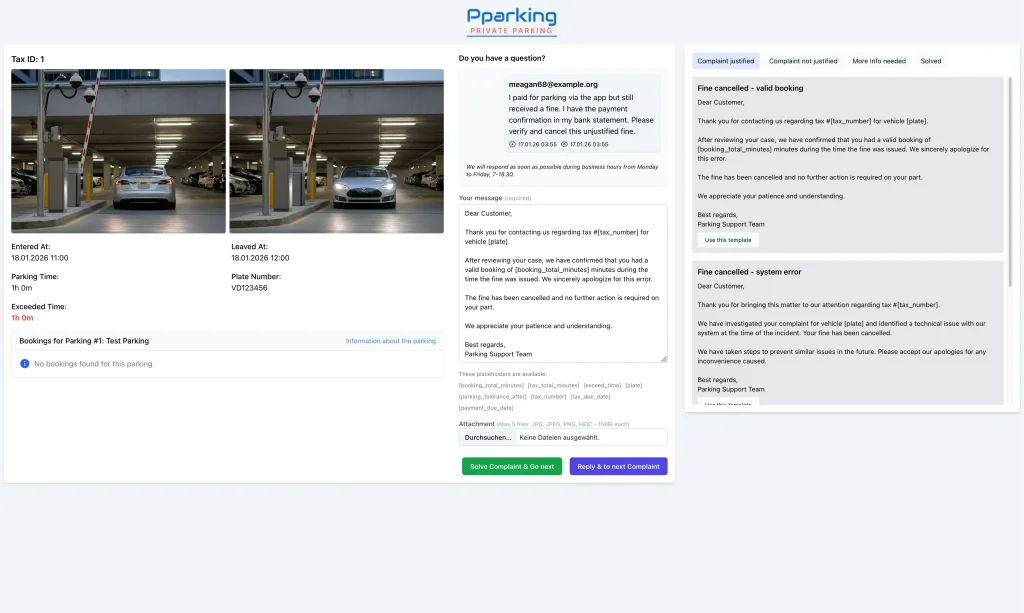Click the eye icon for message seen time
Screen dimensions: 1024x613
click(564, 145)
